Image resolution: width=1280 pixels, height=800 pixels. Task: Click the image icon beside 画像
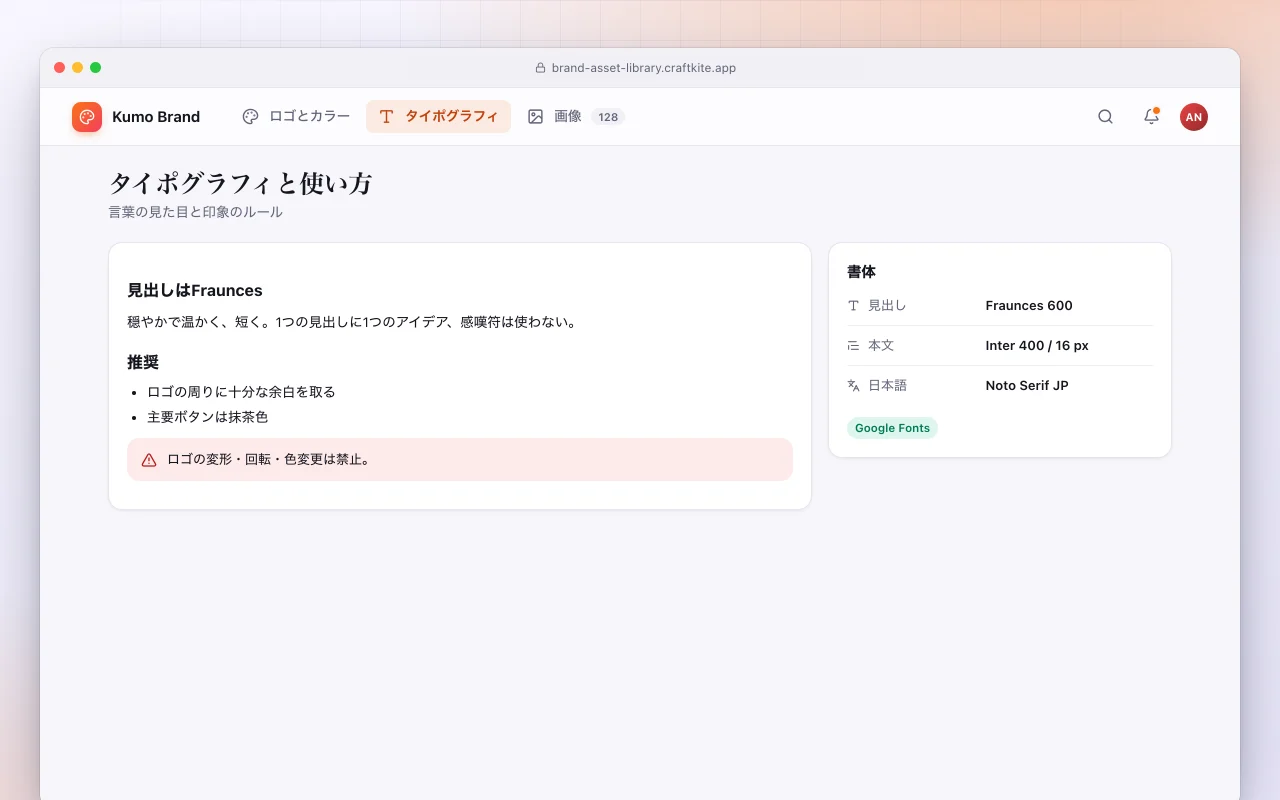pos(535,117)
